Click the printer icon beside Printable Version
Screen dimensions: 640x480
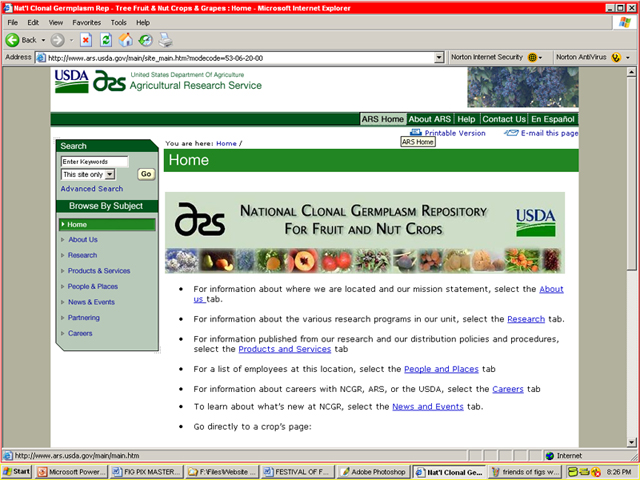click(x=416, y=132)
